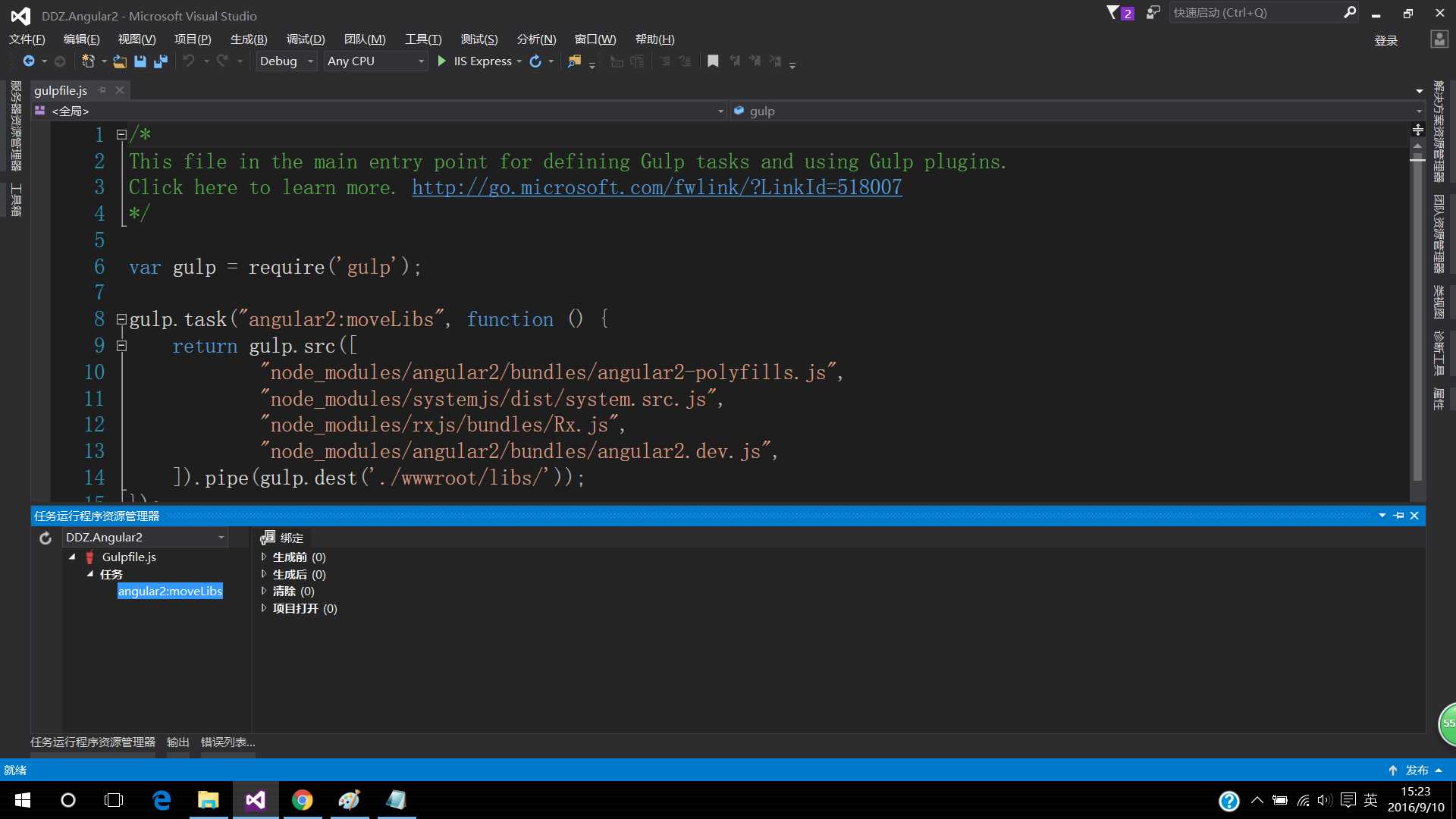The image size is (1456, 819).
Task: Click the Find in Files icon
Action: (x=575, y=61)
